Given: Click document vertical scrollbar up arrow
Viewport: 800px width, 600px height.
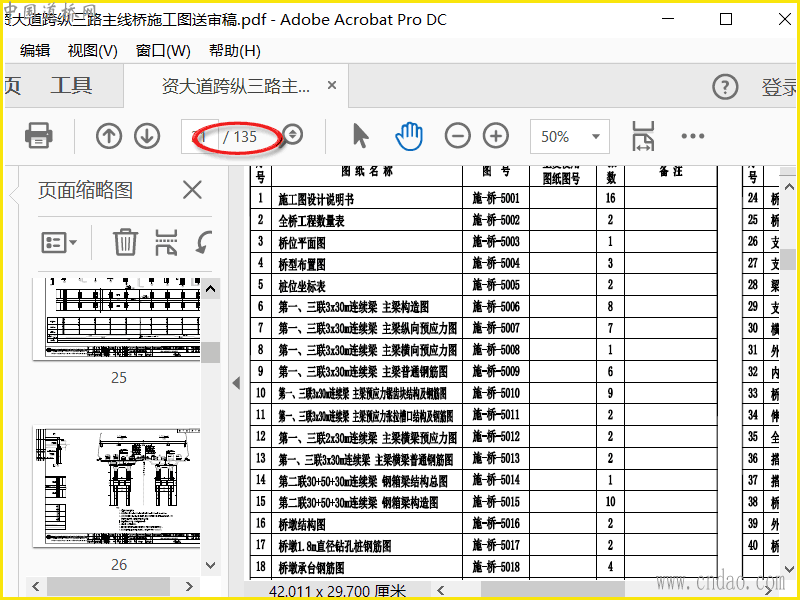Looking at the screenshot, I should pyautogui.click(x=789, y=187).
